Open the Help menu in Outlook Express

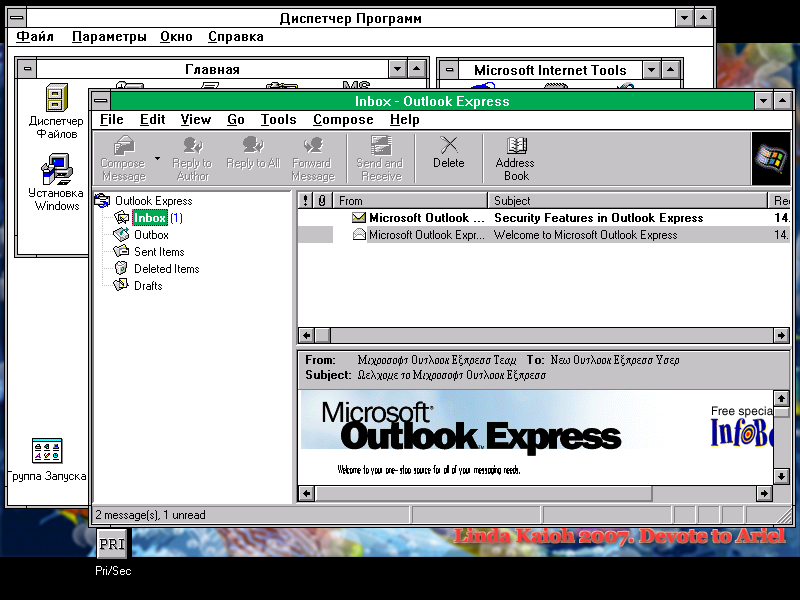tap(405, 119)
